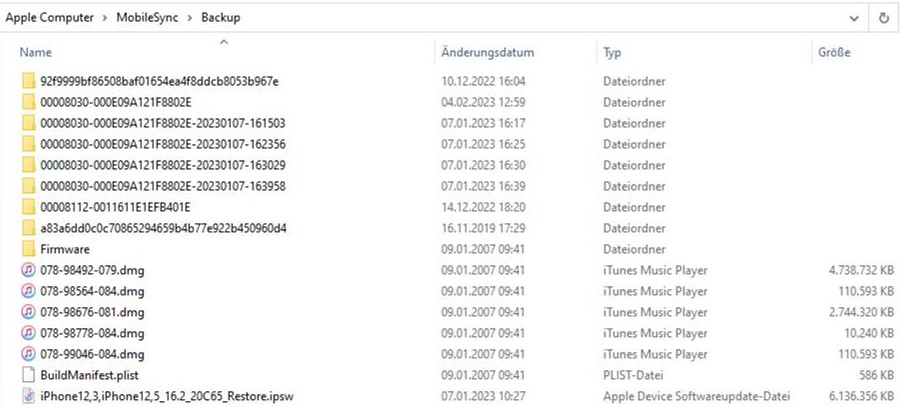900x407 pixels.
Task: Select folder name a83a6dd0c0c70865294659b4b77e922b450960d4
Action: click(164, 228)
